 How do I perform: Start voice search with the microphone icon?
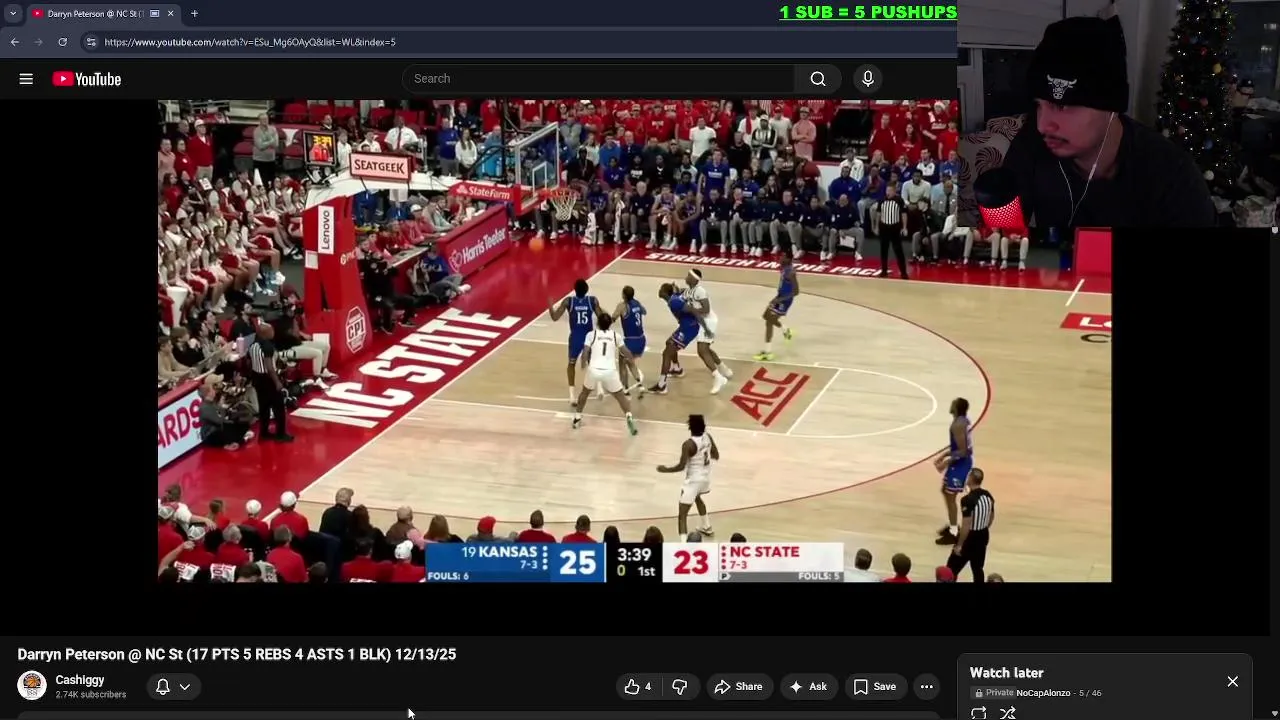[x=868, y=79]
